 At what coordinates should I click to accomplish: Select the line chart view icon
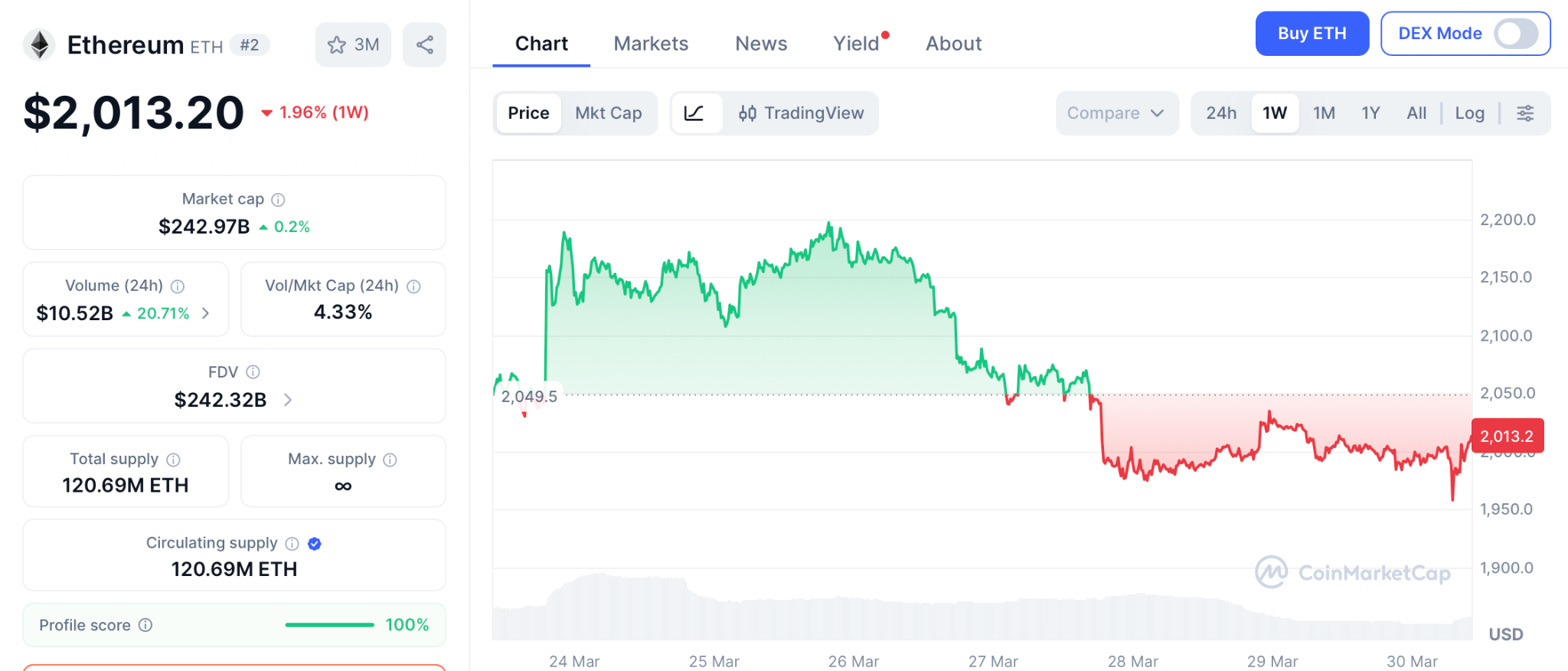(x=694, y=113)
